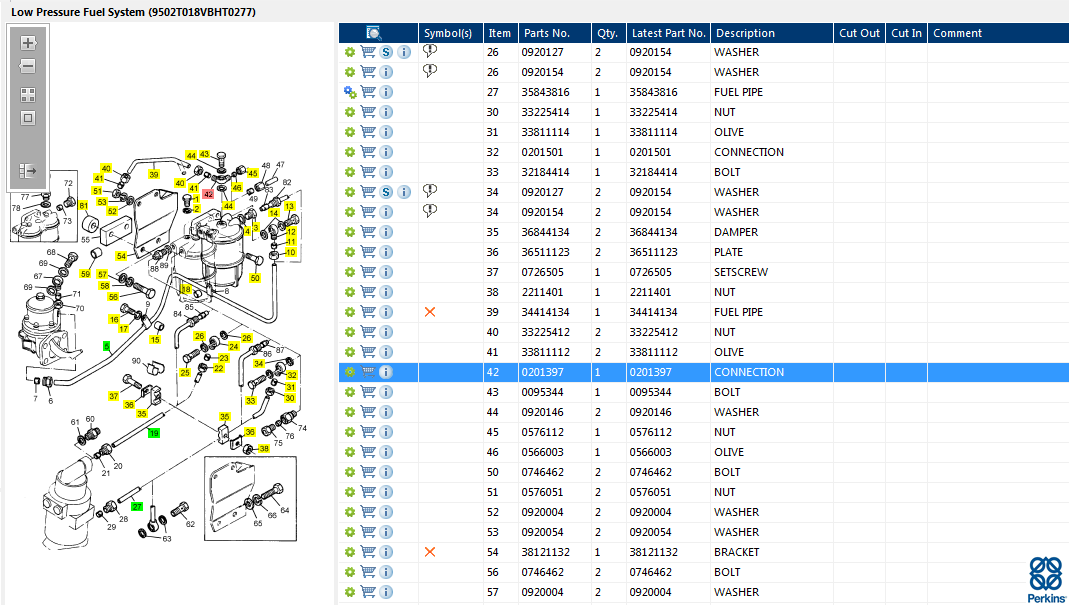Click the S supersession icon for item 26
1069x605 pixels.
tap(386, 52)
